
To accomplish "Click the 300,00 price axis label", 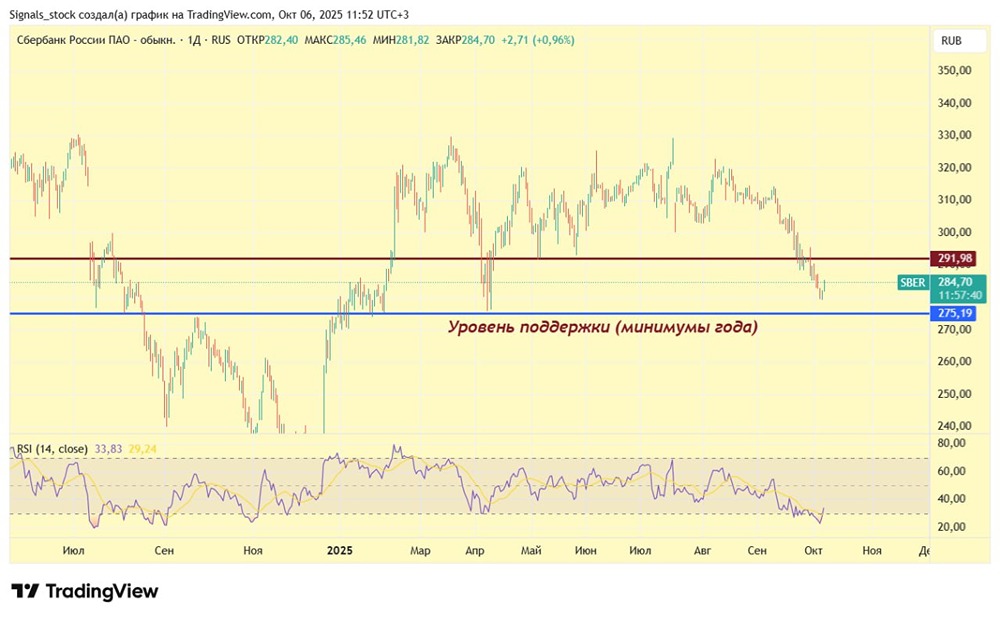I will [954, 232].
